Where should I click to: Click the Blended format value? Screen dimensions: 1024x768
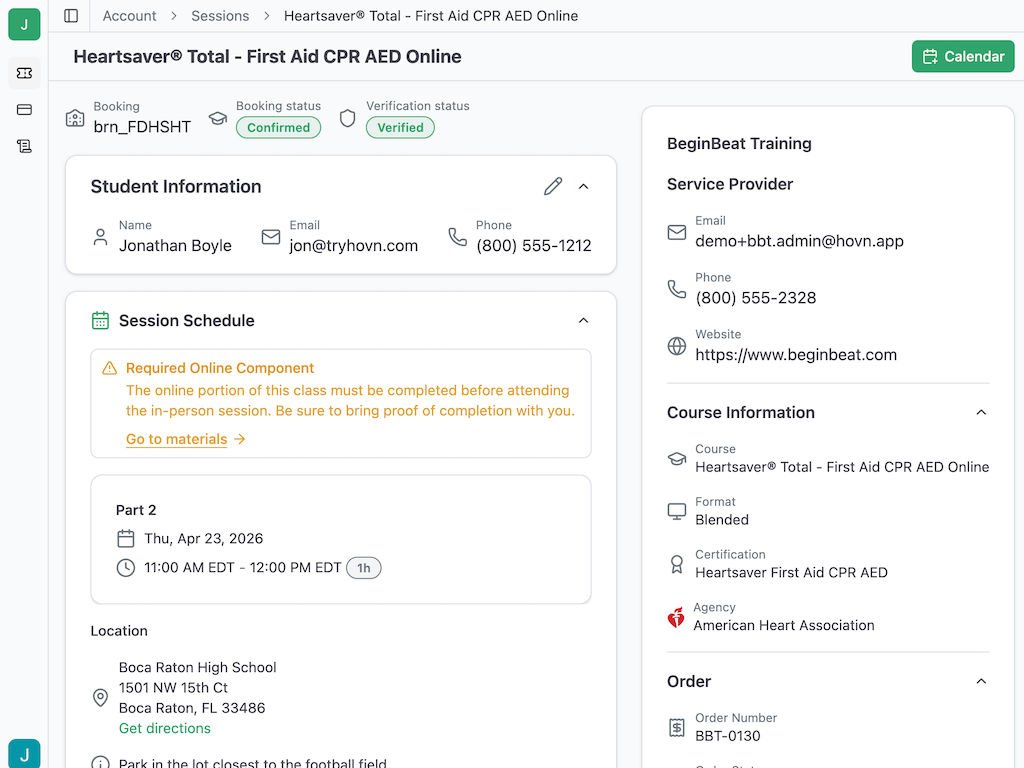click(722, 520)
